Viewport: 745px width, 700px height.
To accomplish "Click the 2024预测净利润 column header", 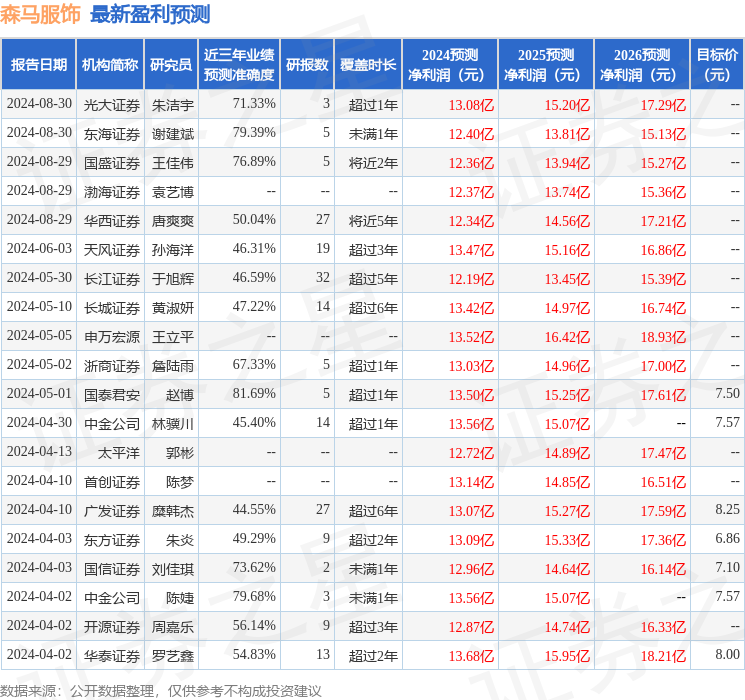I will [450, 65].
